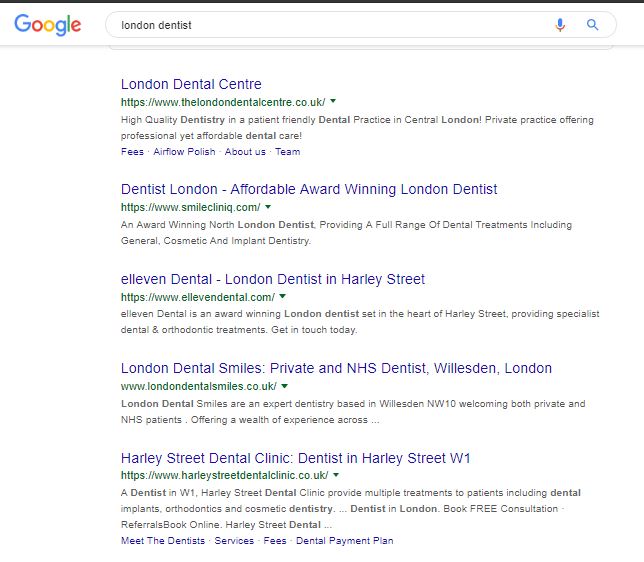The width and height of the screenshot is (644, 562).
Task: Open the London Dental Centre result
Action: [x=191, y=84]
